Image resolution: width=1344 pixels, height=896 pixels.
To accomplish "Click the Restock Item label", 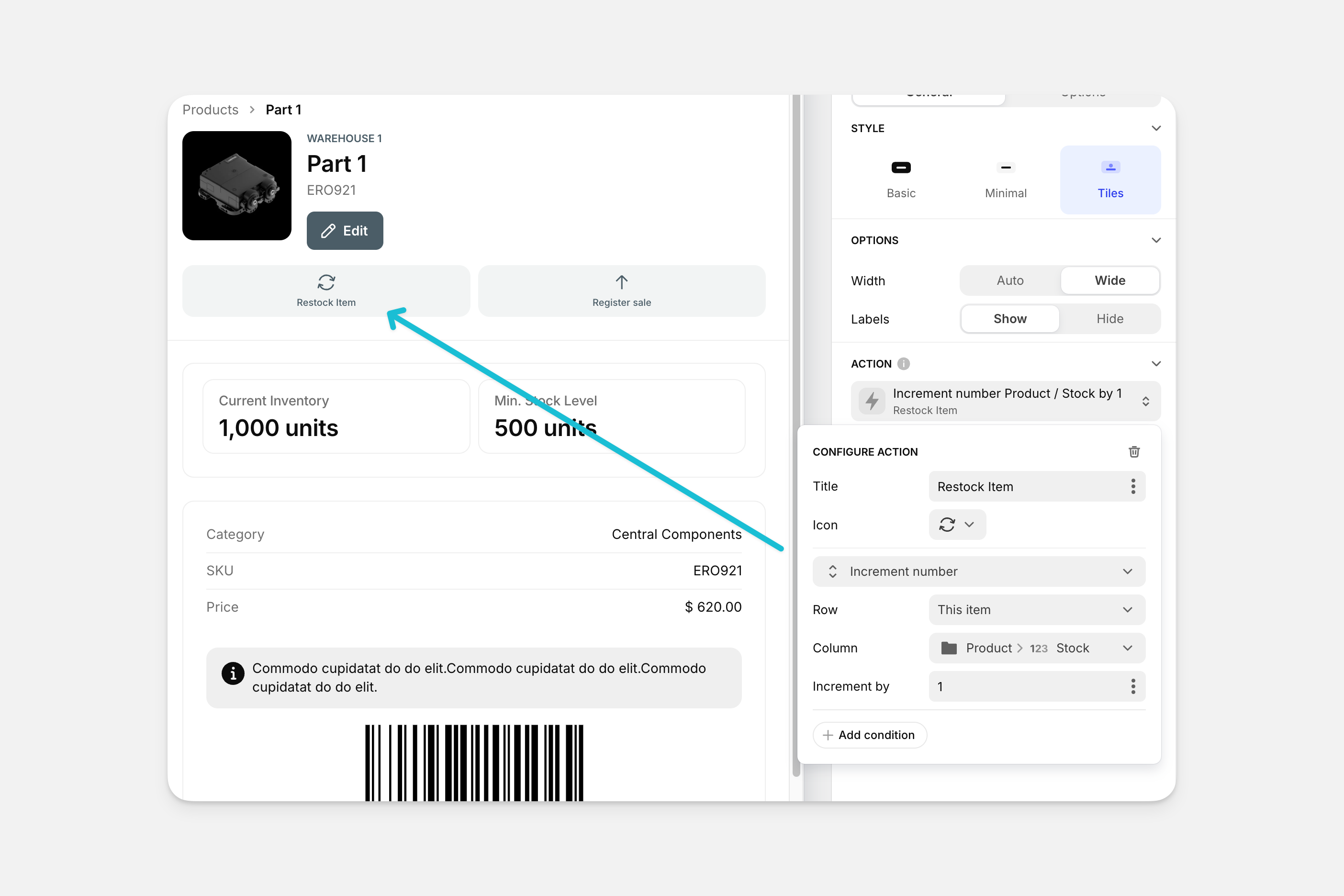I will pos(326,302).
